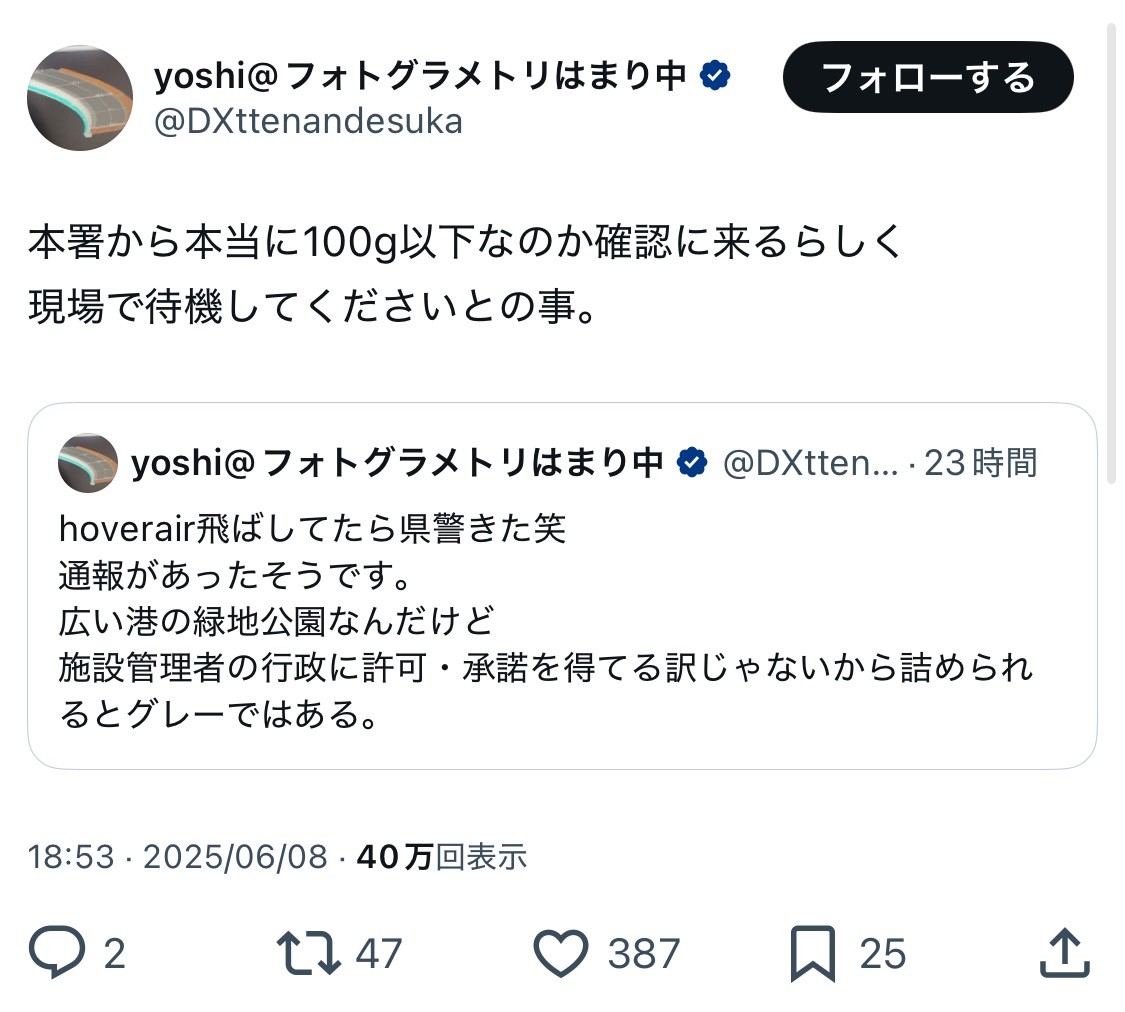Click the 23時間 timestamp in the quoted post

pos(980,463)
